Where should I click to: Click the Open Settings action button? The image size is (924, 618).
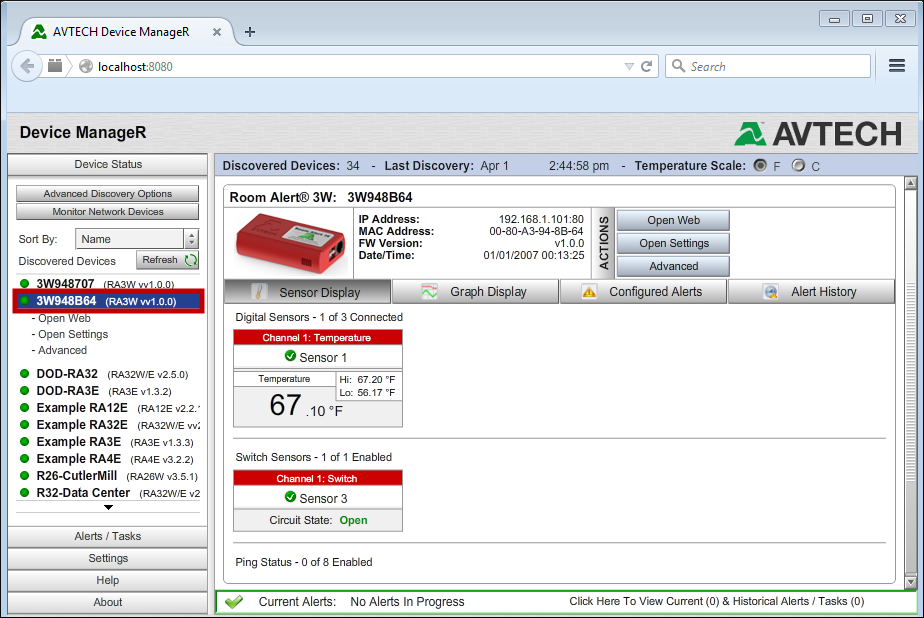pyautogui.click(x=673, y=243)
